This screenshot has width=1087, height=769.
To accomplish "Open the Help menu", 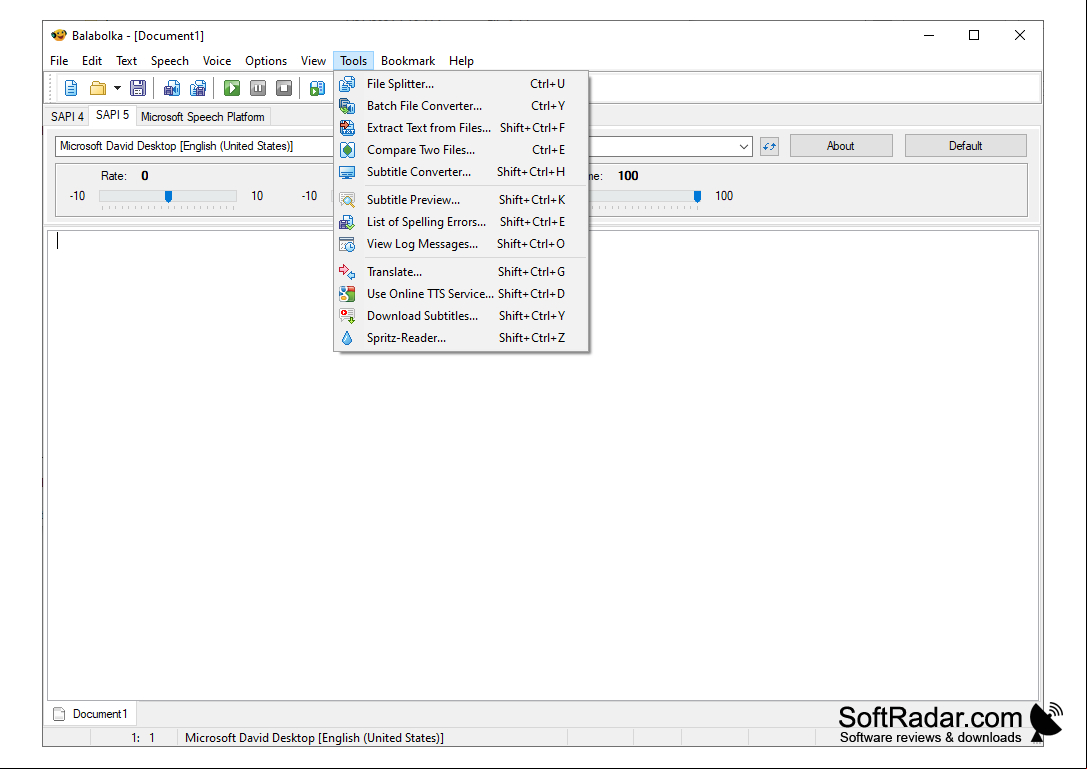I will (x=461, y=61).
